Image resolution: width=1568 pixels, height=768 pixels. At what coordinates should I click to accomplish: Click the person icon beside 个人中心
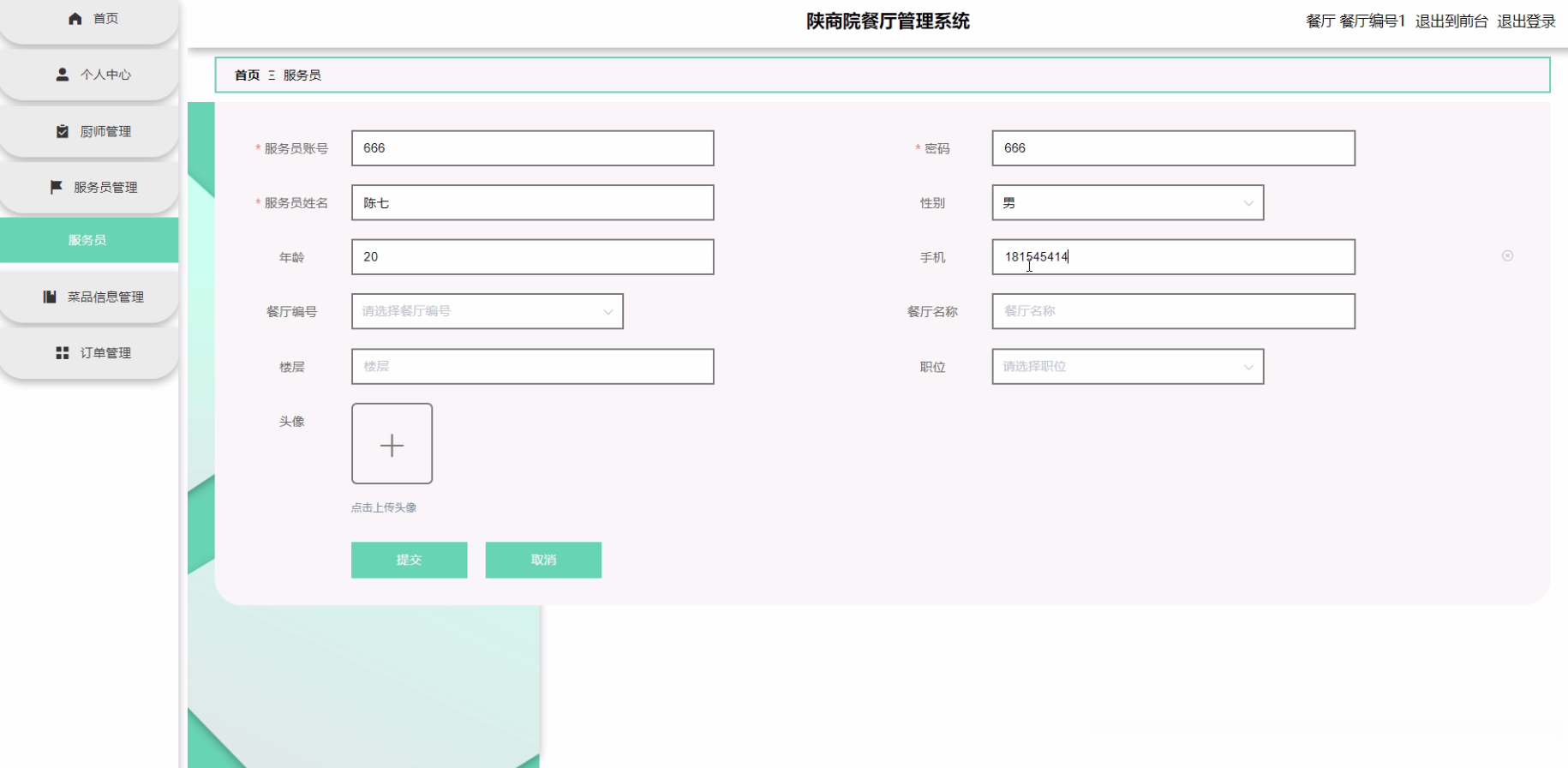pos(63,75)
